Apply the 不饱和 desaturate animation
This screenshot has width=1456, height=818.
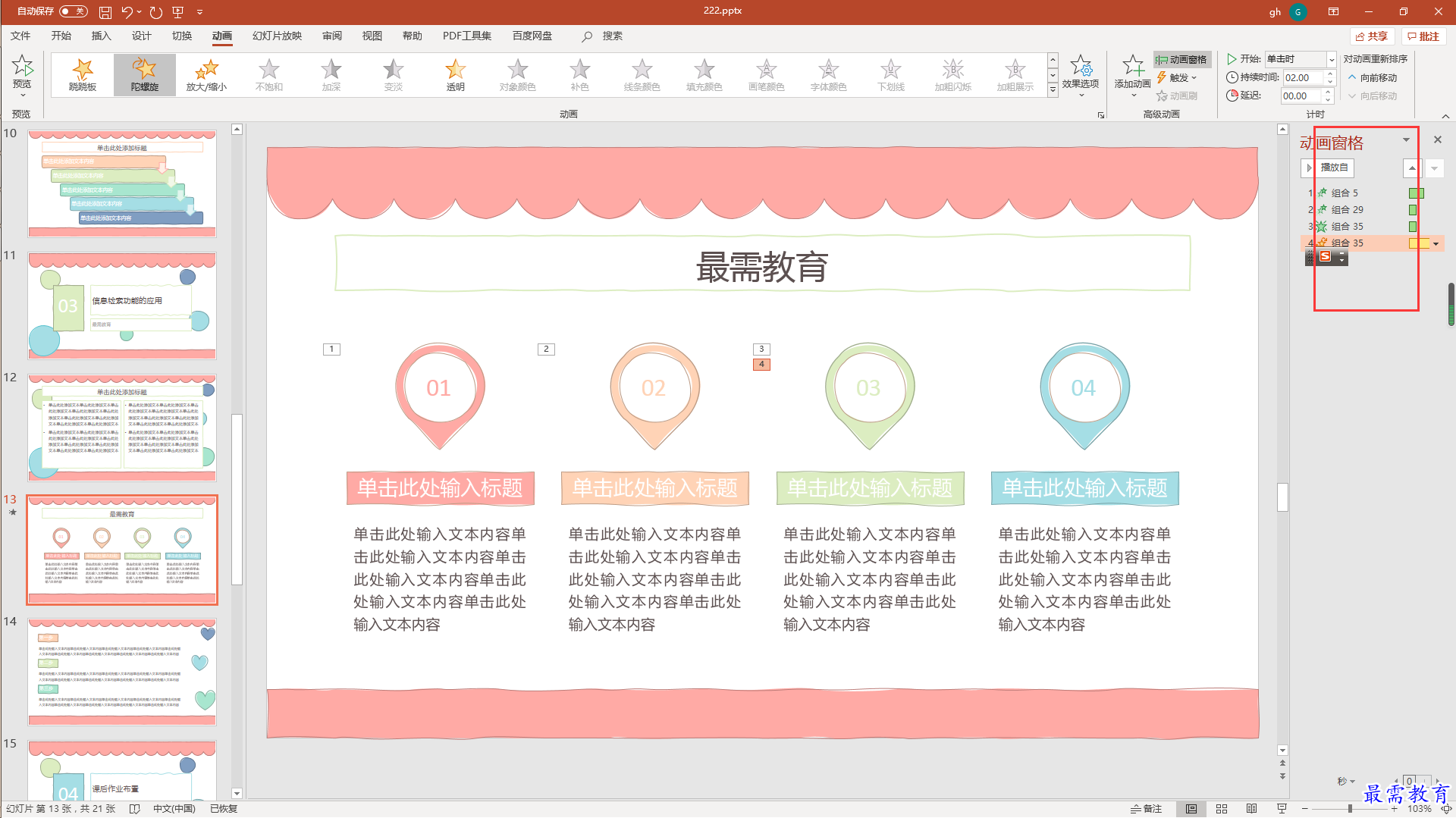pyautogui.click(x=269, y=75)
